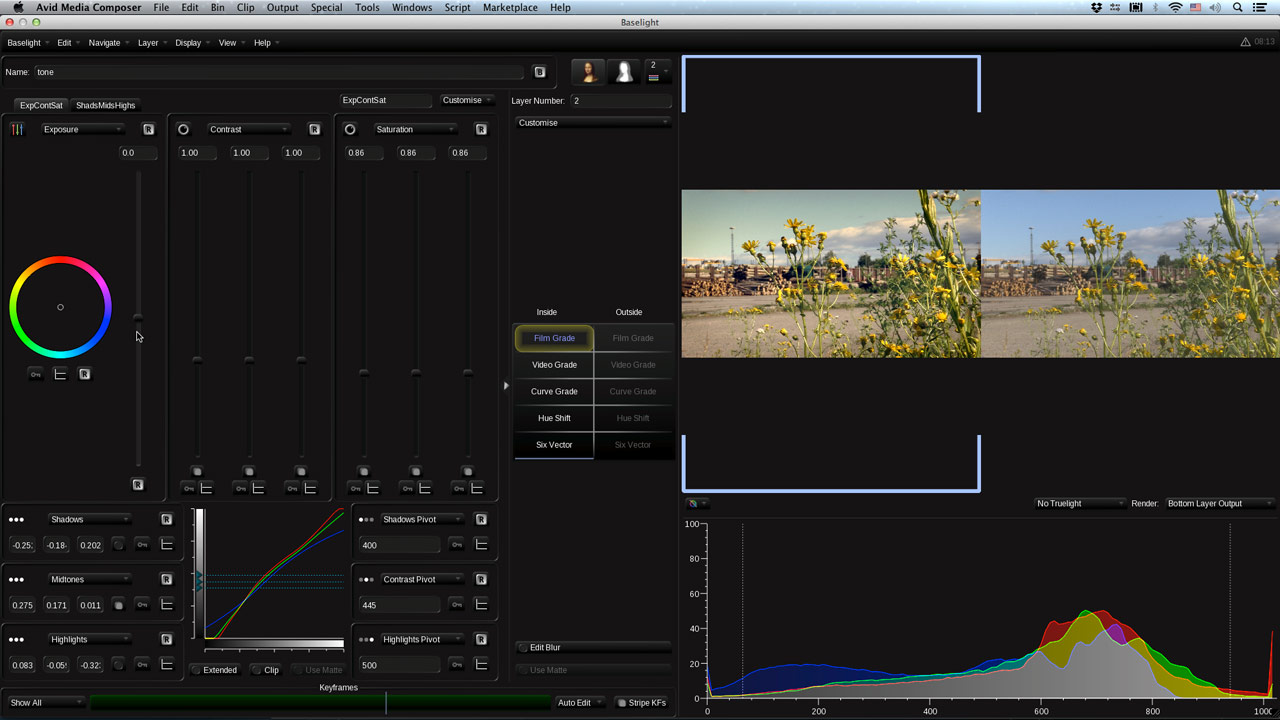Open the No Truelight dropdown
This screenshot has height=720, width=1280.
(x=1079, y=503)
